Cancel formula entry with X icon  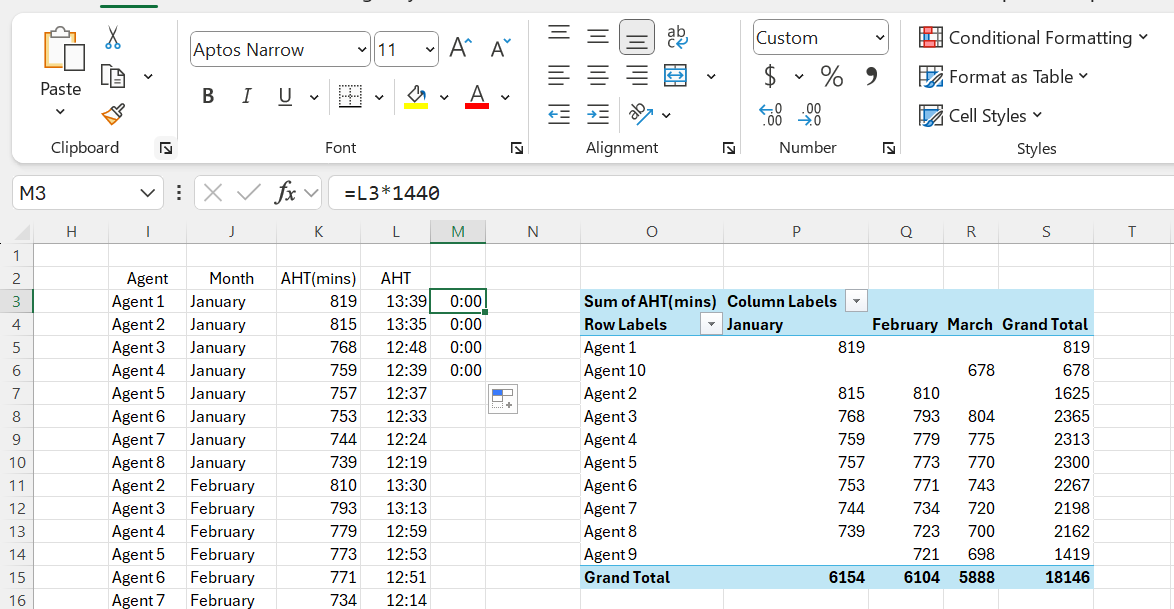pyautogui.click(x=213, y=193)
